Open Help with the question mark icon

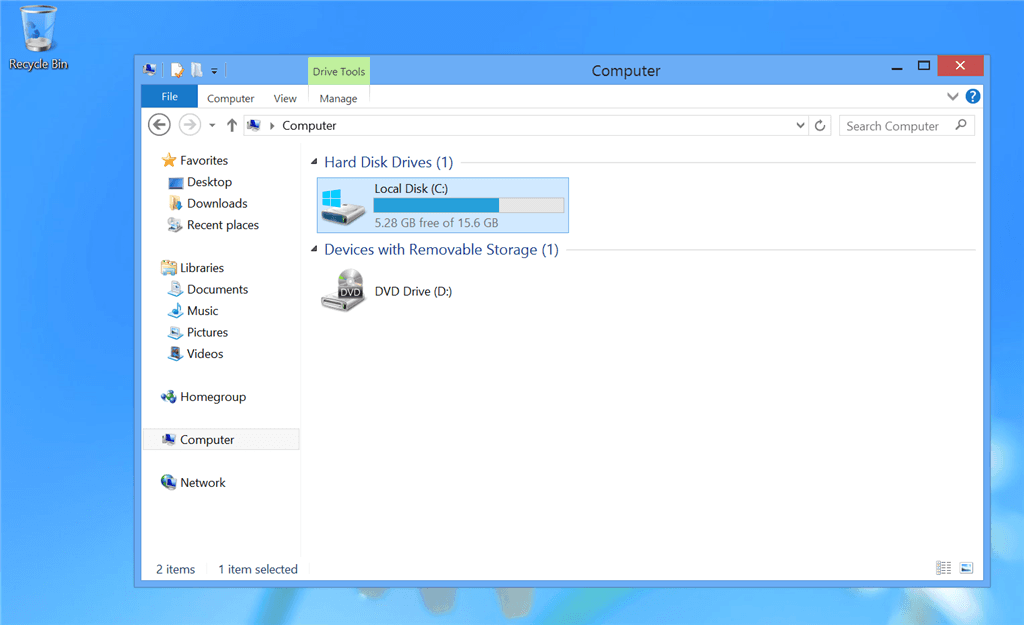(973, 97)
